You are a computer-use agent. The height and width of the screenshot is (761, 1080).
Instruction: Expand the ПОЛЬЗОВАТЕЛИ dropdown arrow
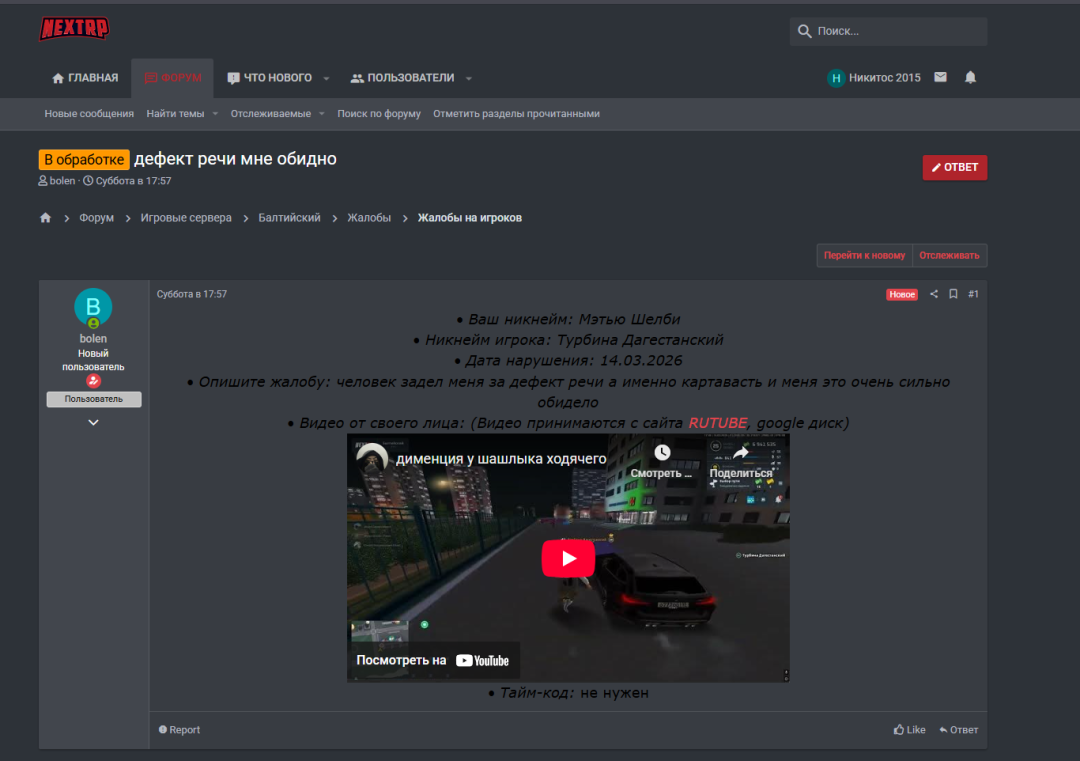click(468, 78)
